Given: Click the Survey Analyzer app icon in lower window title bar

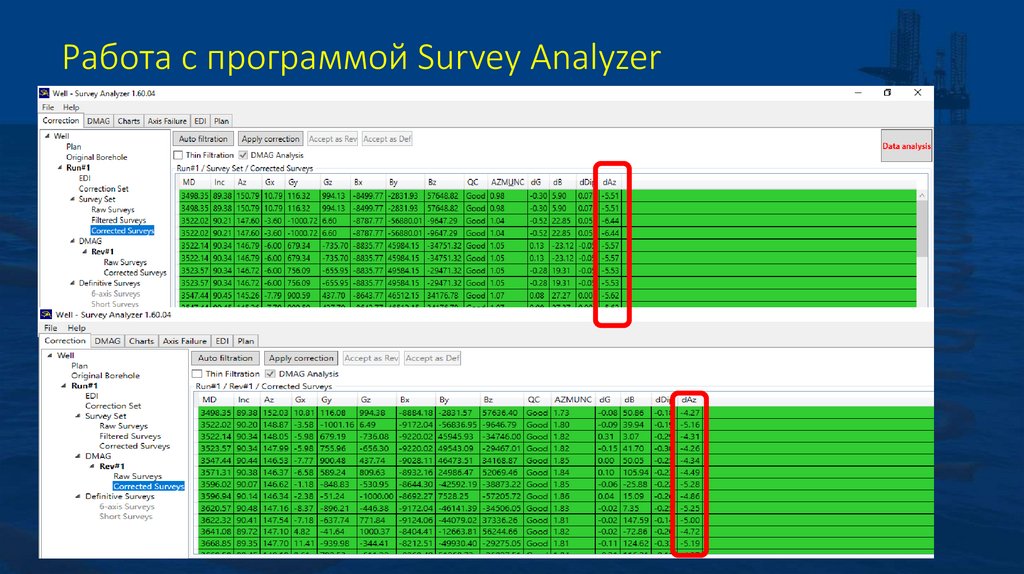Looking at the screenshot, I should (46, 315).
